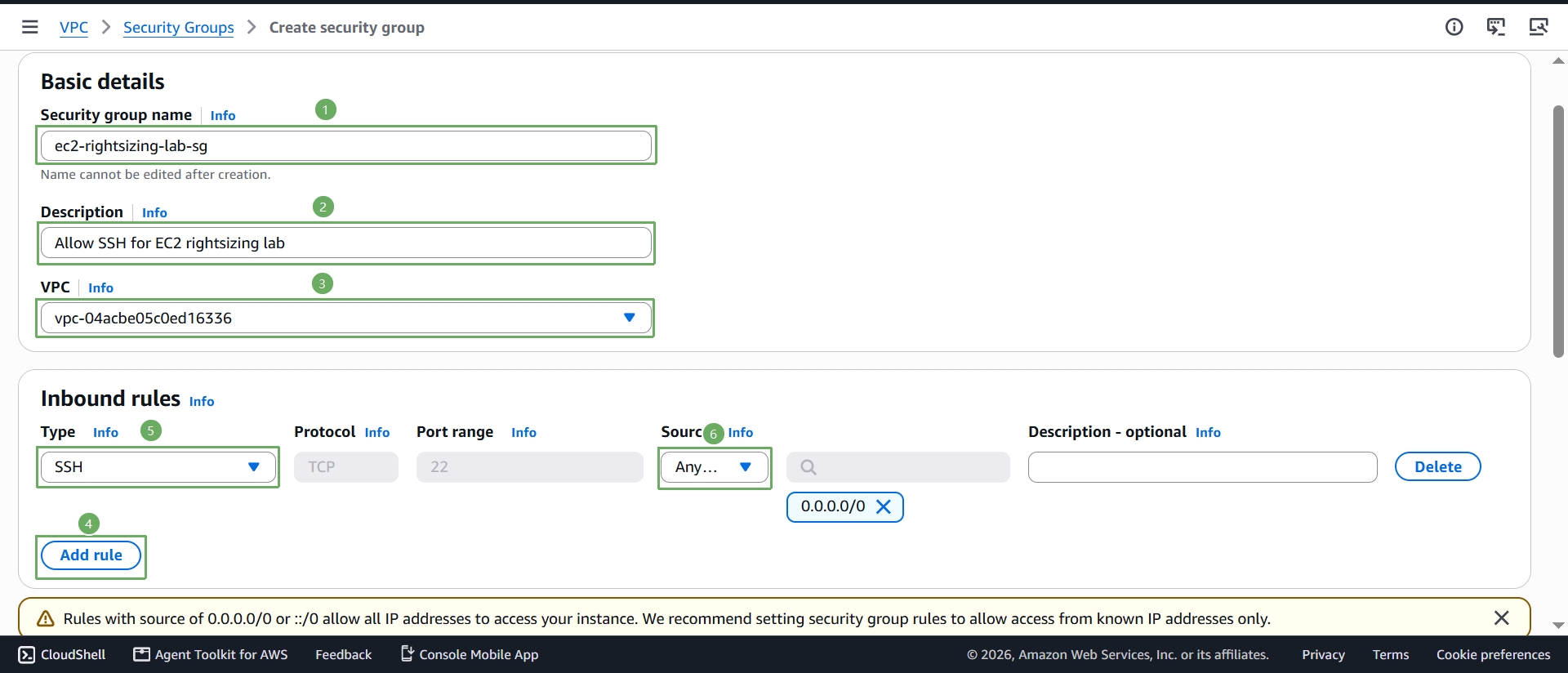This screenshot has width=1568, height=673.
Task: Click the Add rule button
Action: (91, 555)
